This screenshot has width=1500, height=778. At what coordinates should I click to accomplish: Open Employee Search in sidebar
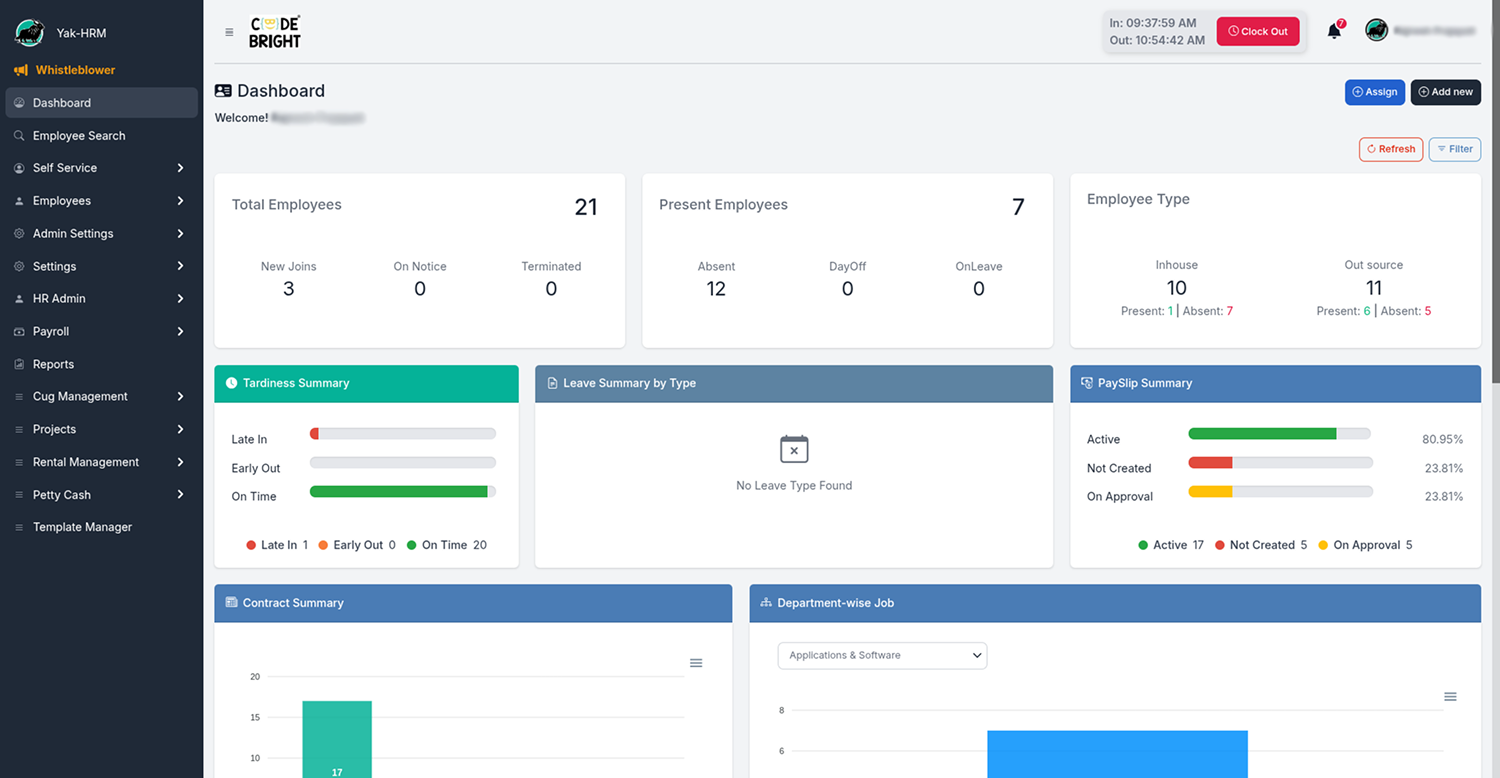pyautogui.click(x=79, y=136)
